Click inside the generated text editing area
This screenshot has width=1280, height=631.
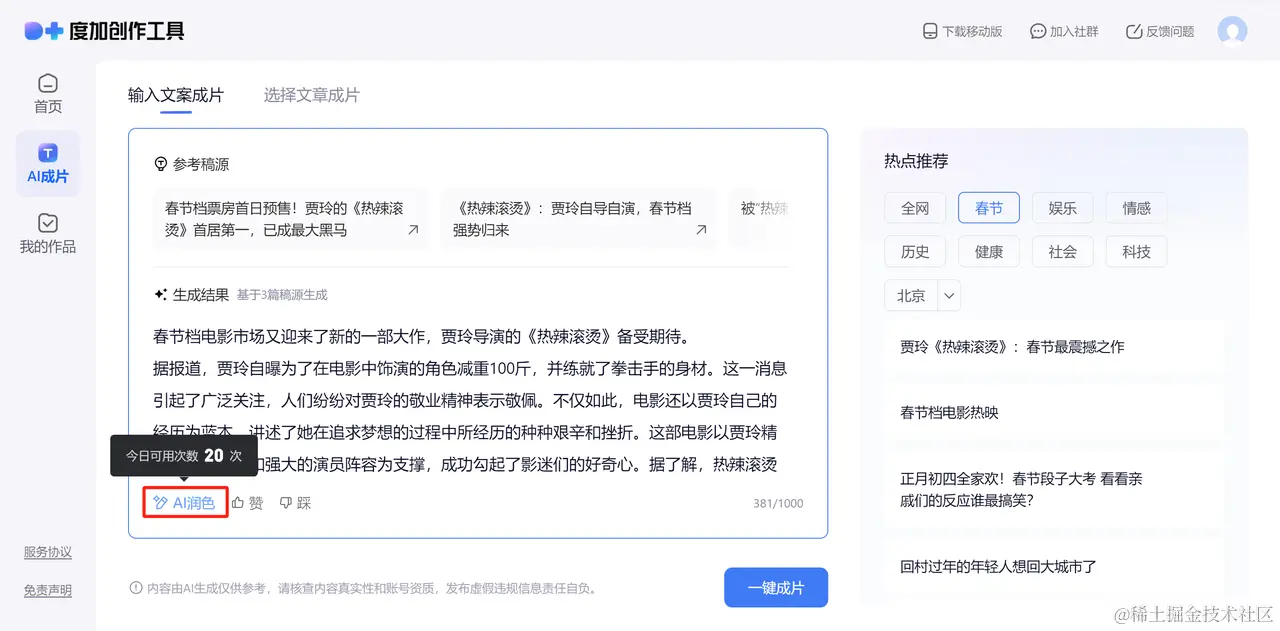[x=470, y=400]
